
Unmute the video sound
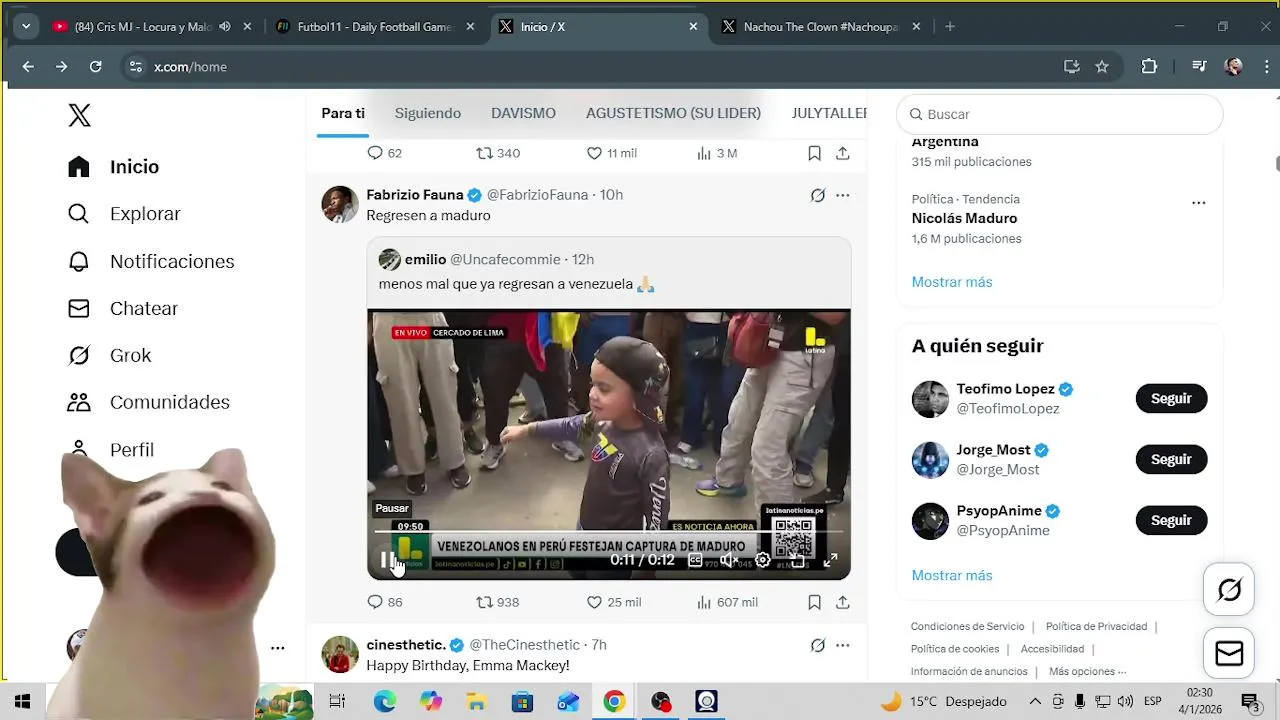(728, 560)
